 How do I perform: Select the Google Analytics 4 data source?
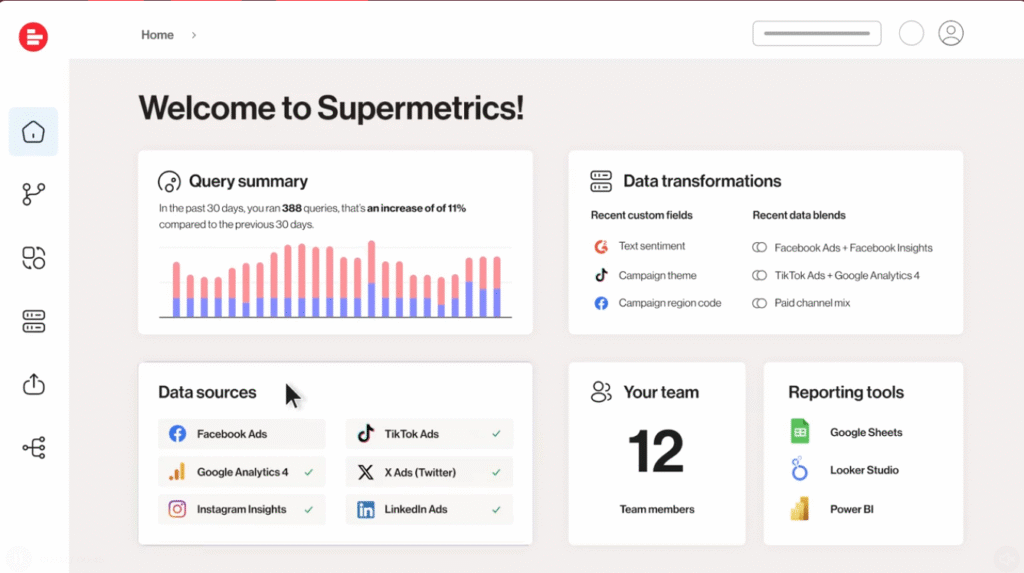tap(242, 472)
